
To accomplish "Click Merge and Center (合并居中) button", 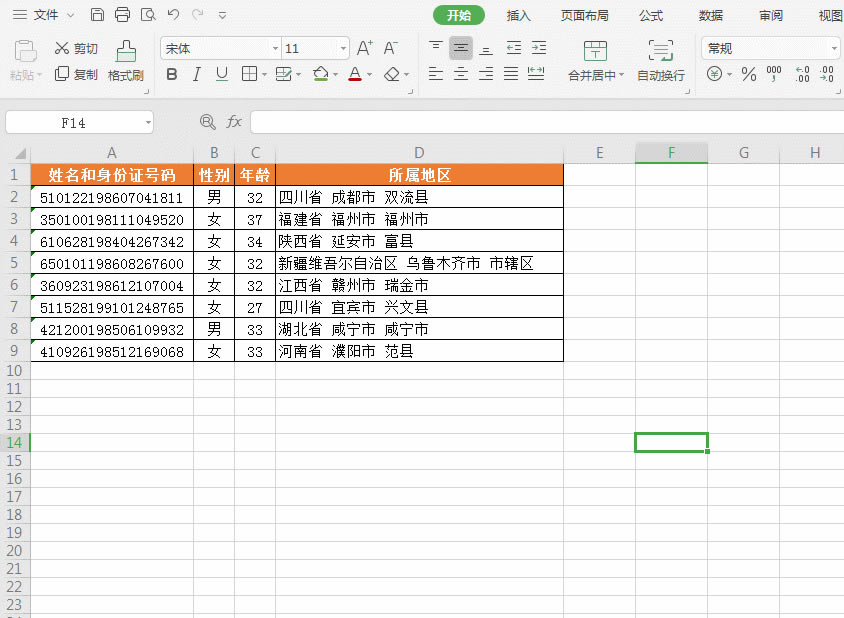I will [x=595, y=61].
